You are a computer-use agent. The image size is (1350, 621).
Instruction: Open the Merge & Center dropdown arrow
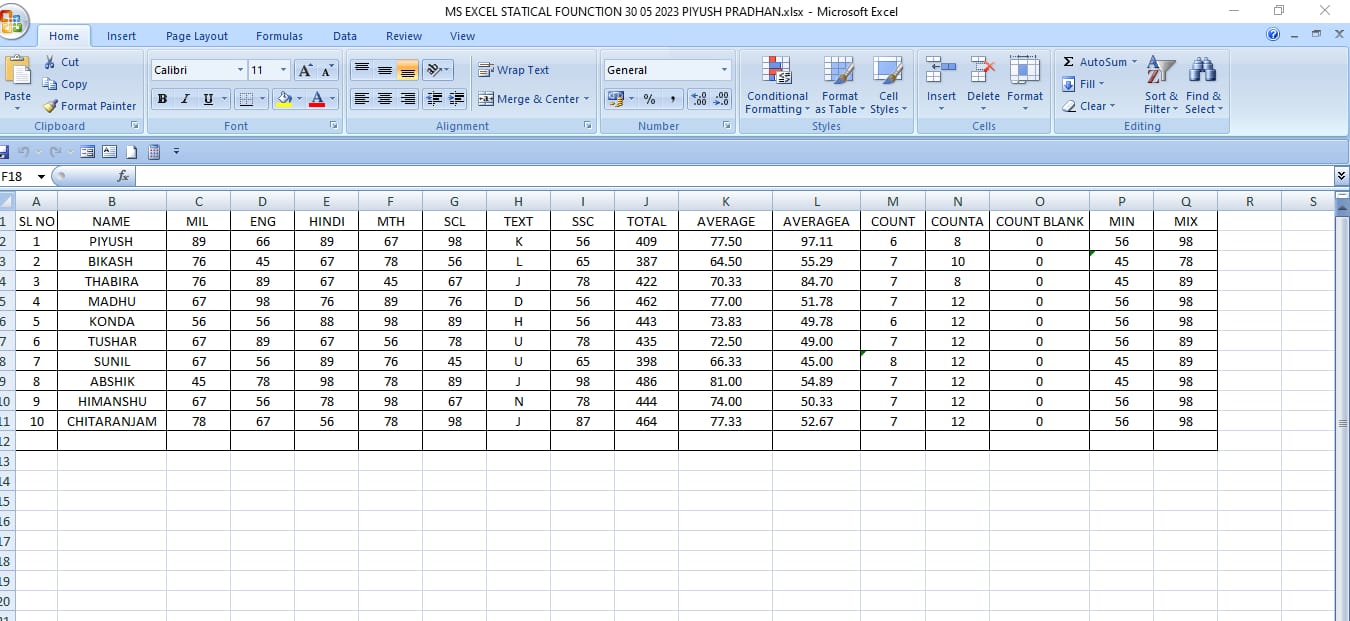pyautogui.click(x=586, y=99)
